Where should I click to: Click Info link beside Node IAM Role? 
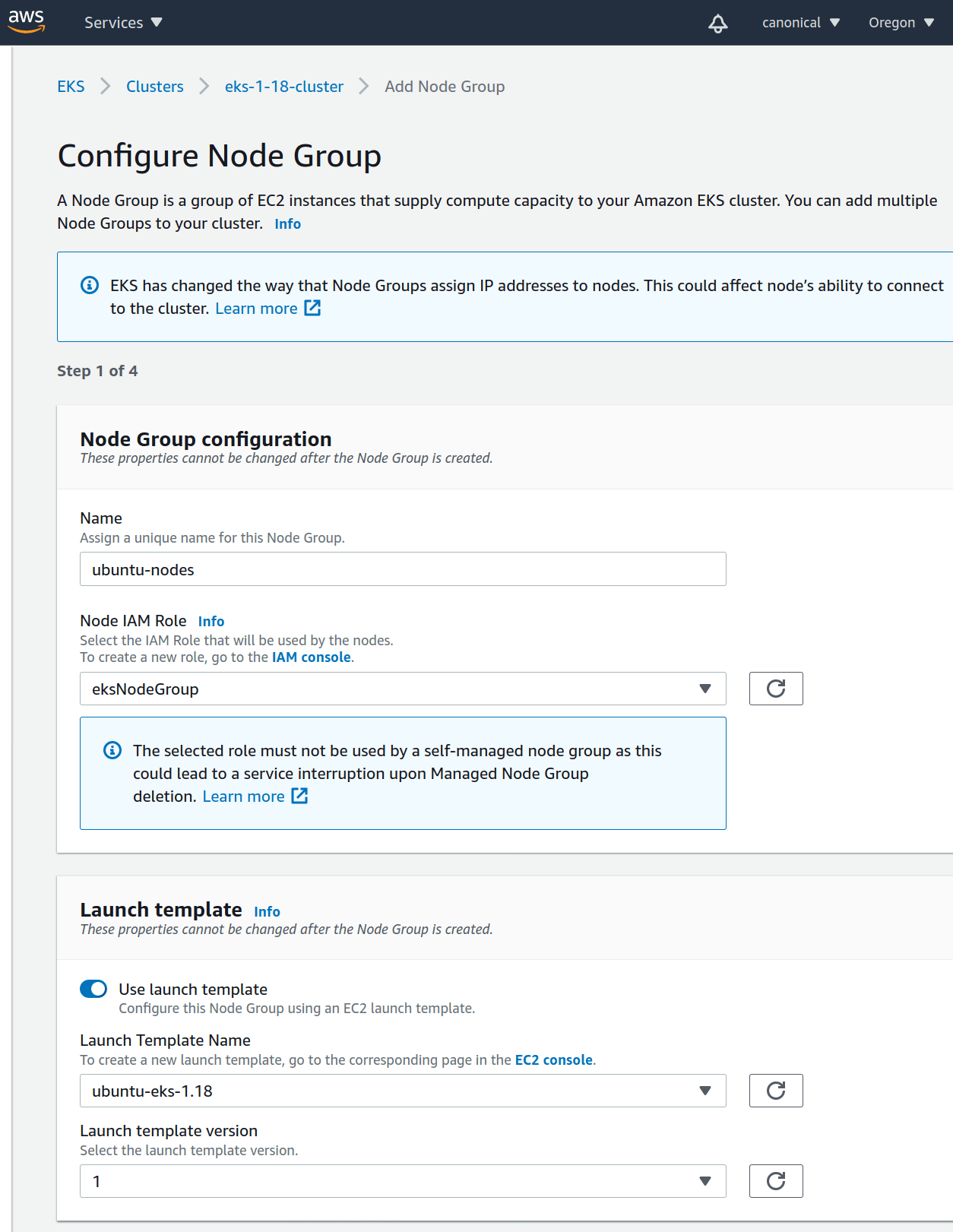click(x=211, y=621)
